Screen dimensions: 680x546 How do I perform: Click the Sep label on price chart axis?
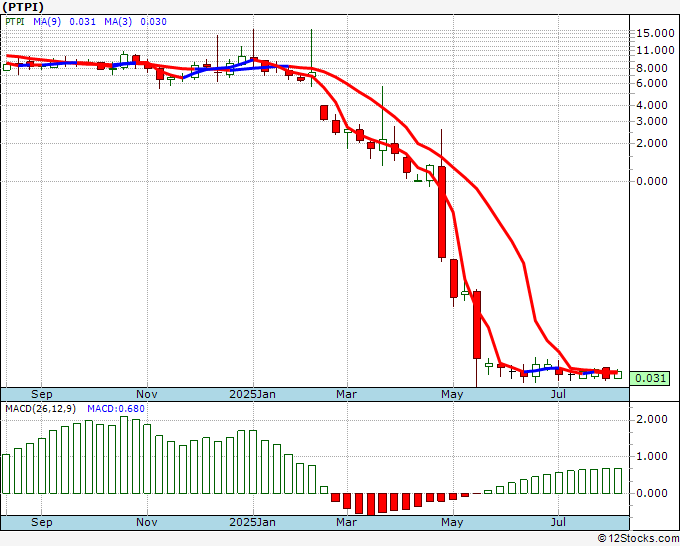tap(42, 394)
